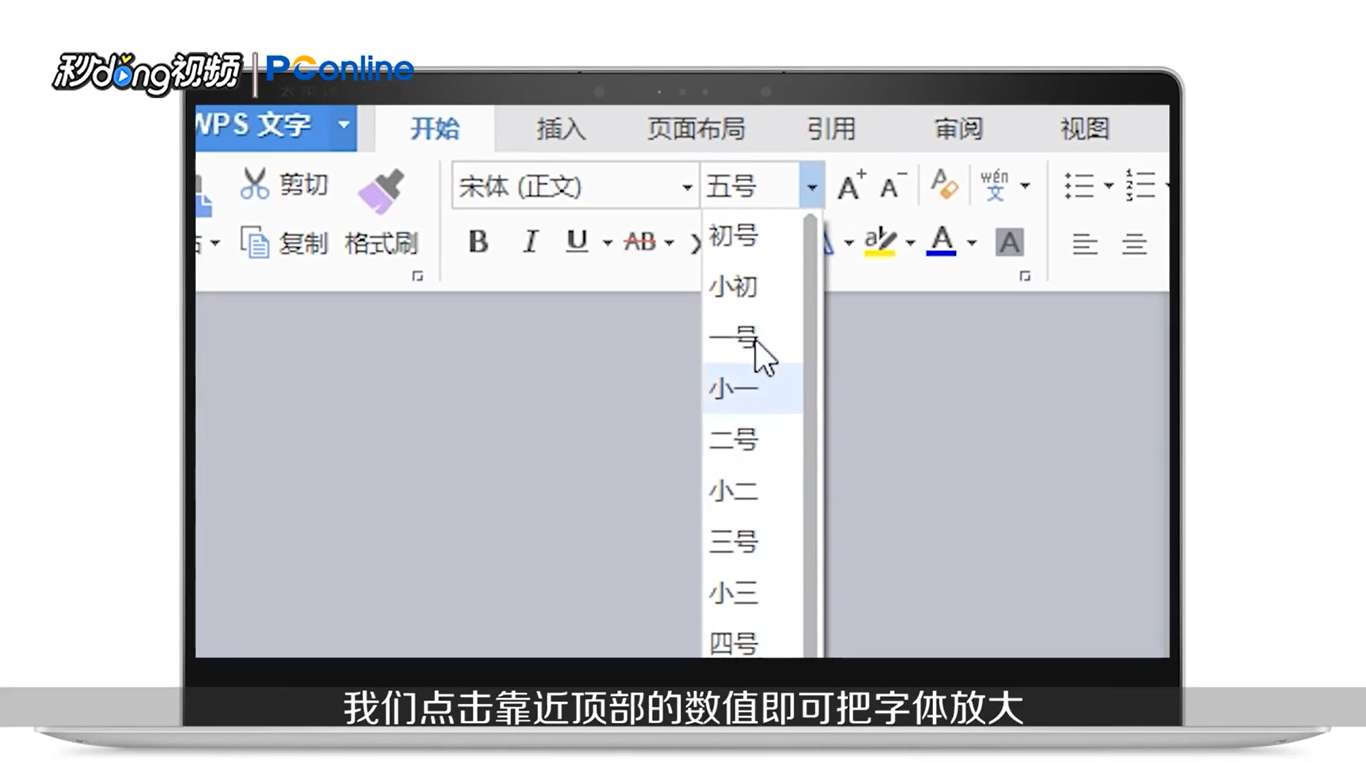Open phonetic guide dropdown arrow
The width and height of the screenshot is (1366, 768).
1025,186
